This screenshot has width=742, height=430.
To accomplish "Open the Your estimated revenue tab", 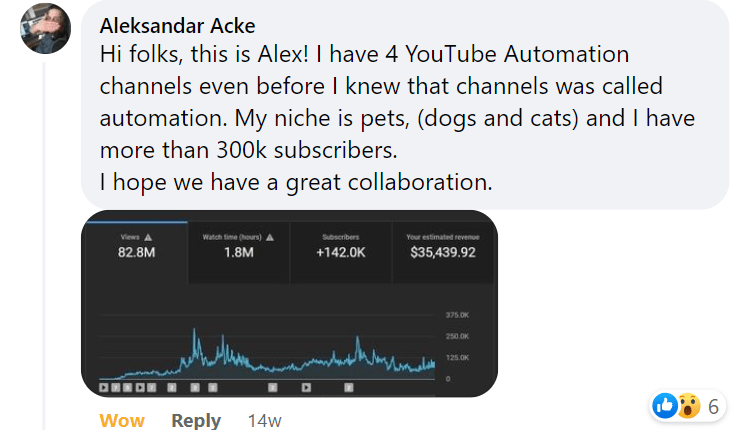I will (x=442, y=246).
